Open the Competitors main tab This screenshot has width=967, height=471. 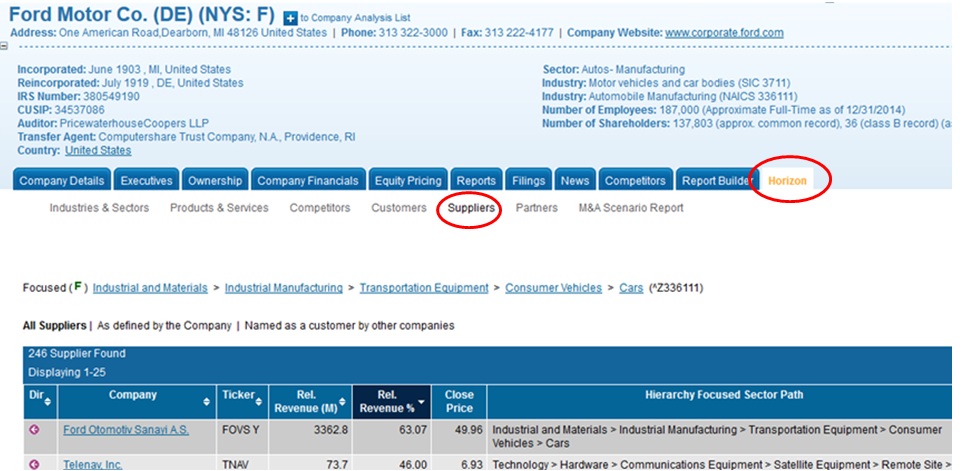[635, 181]
